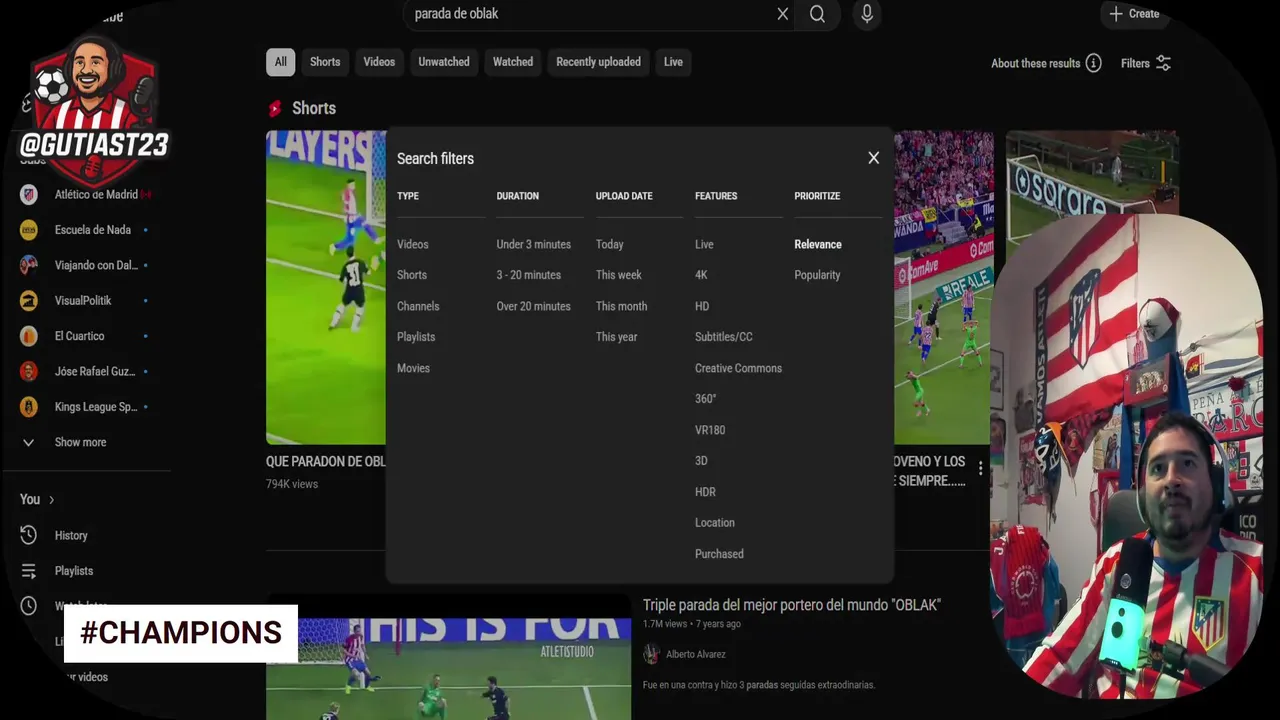
Task: Open Filters with the sliders icon
Action: click(1163, 63)
